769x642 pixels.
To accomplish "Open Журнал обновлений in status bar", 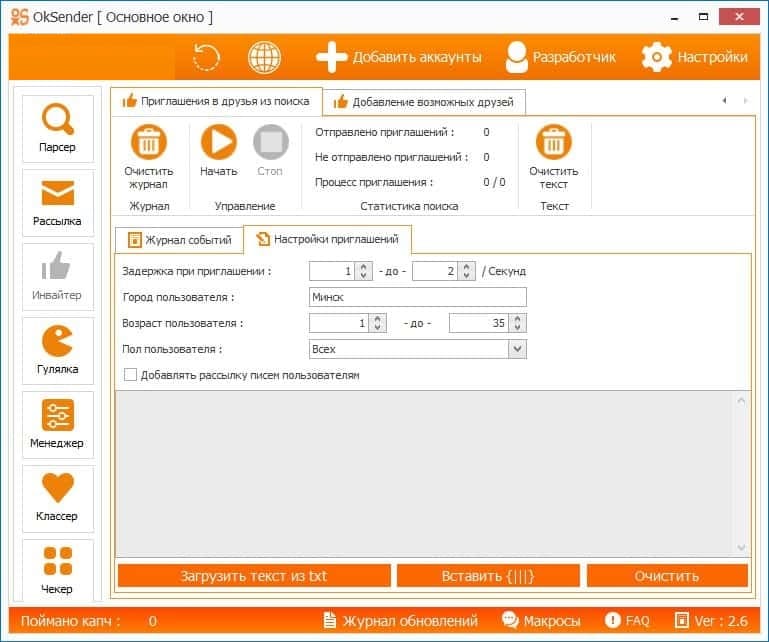I will (x=401, y=621).
